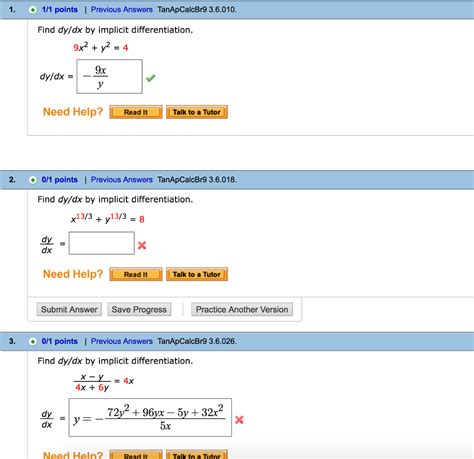Click 'Need Help?' label in question 2

click(x=73, y=274)
